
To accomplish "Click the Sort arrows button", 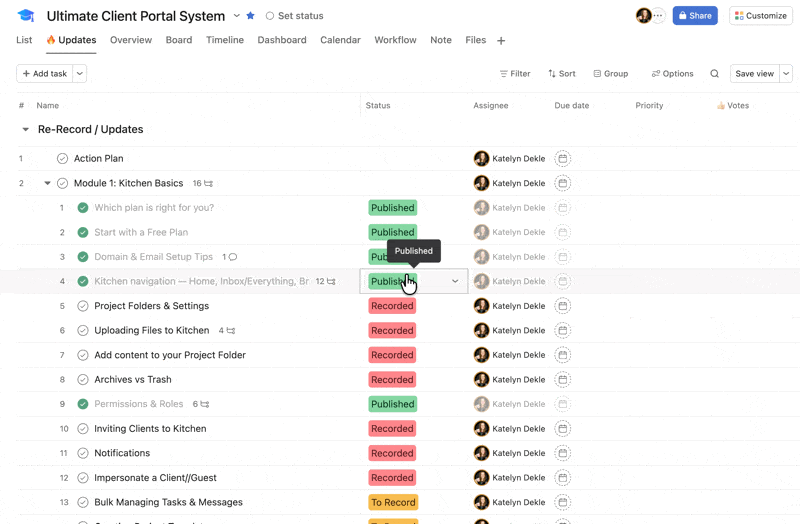I will [x=561, y=74].
